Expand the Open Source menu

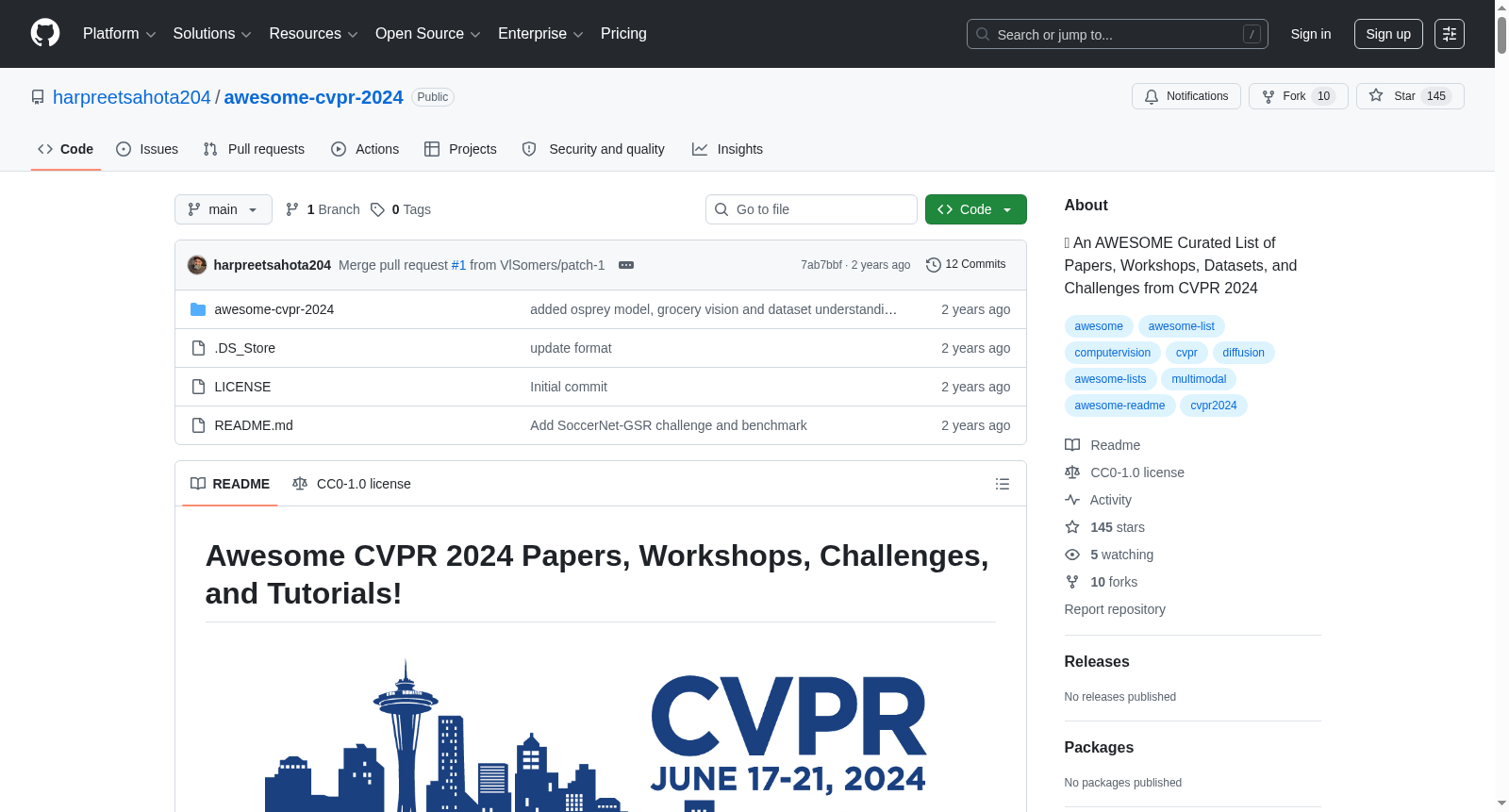[428, 34]
